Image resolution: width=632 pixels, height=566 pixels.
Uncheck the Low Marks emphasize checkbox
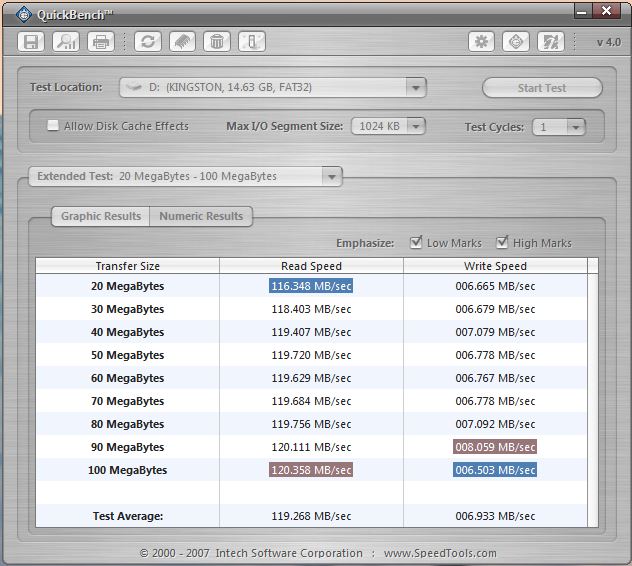click(x=417, y=243)
